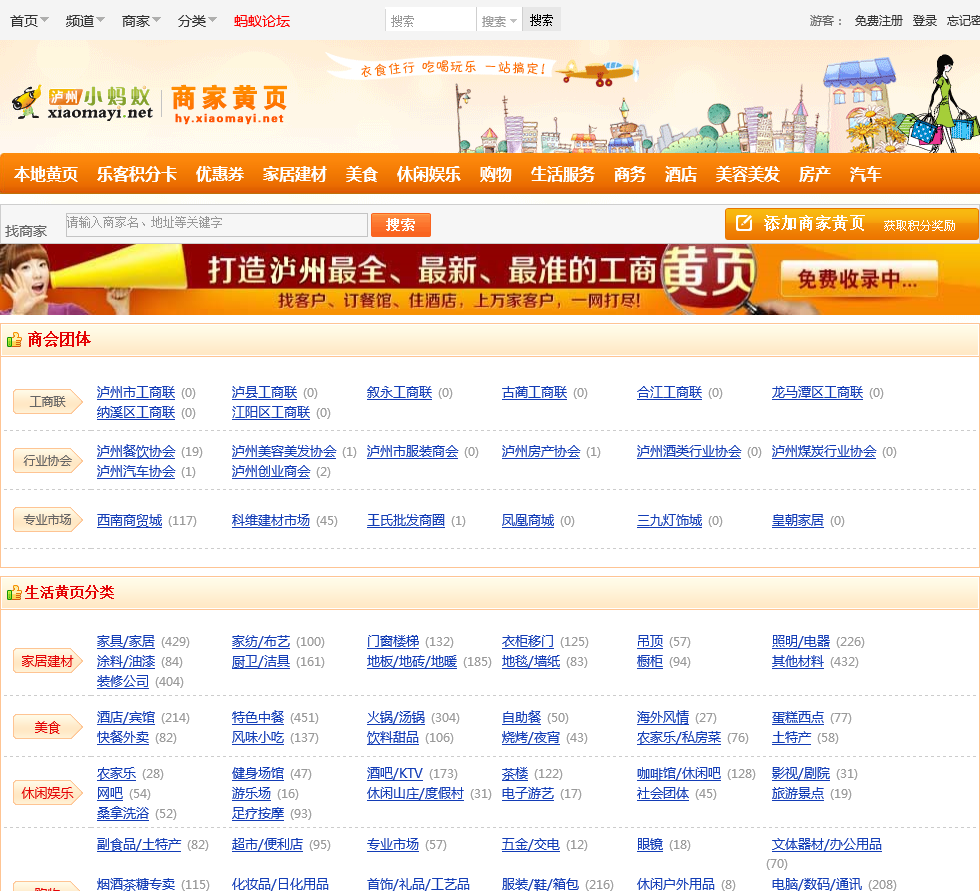Expand the 商家 dropdown in top bar

(x=141, y=21)
